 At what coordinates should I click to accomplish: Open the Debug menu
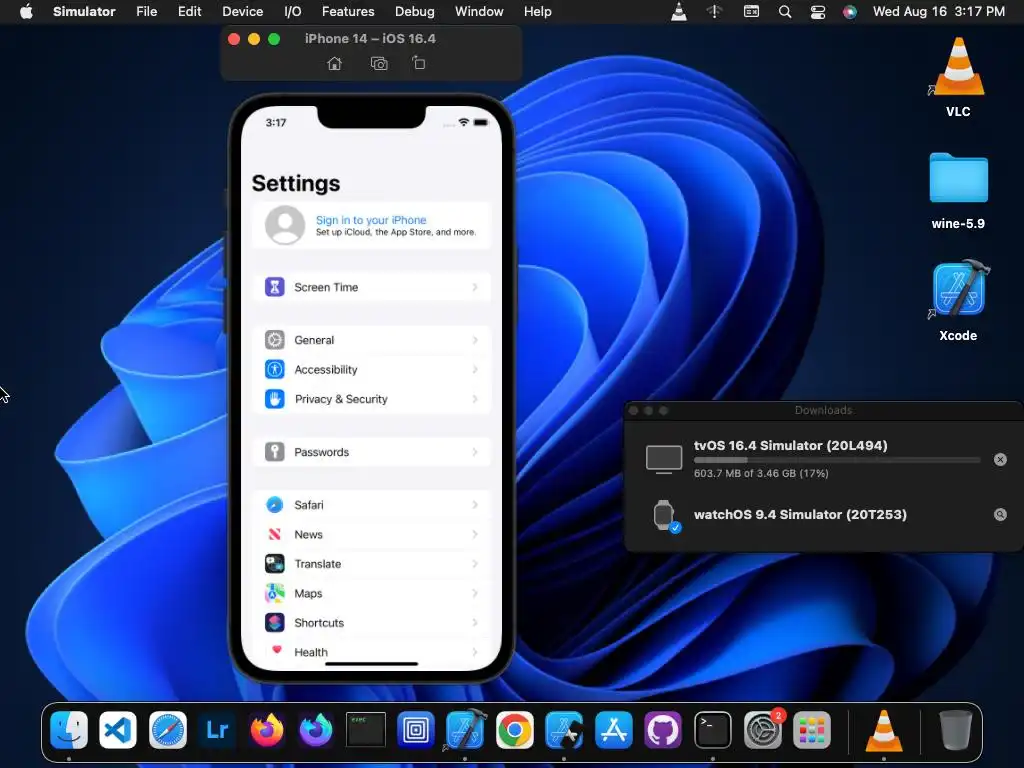[x=415, y=11]
